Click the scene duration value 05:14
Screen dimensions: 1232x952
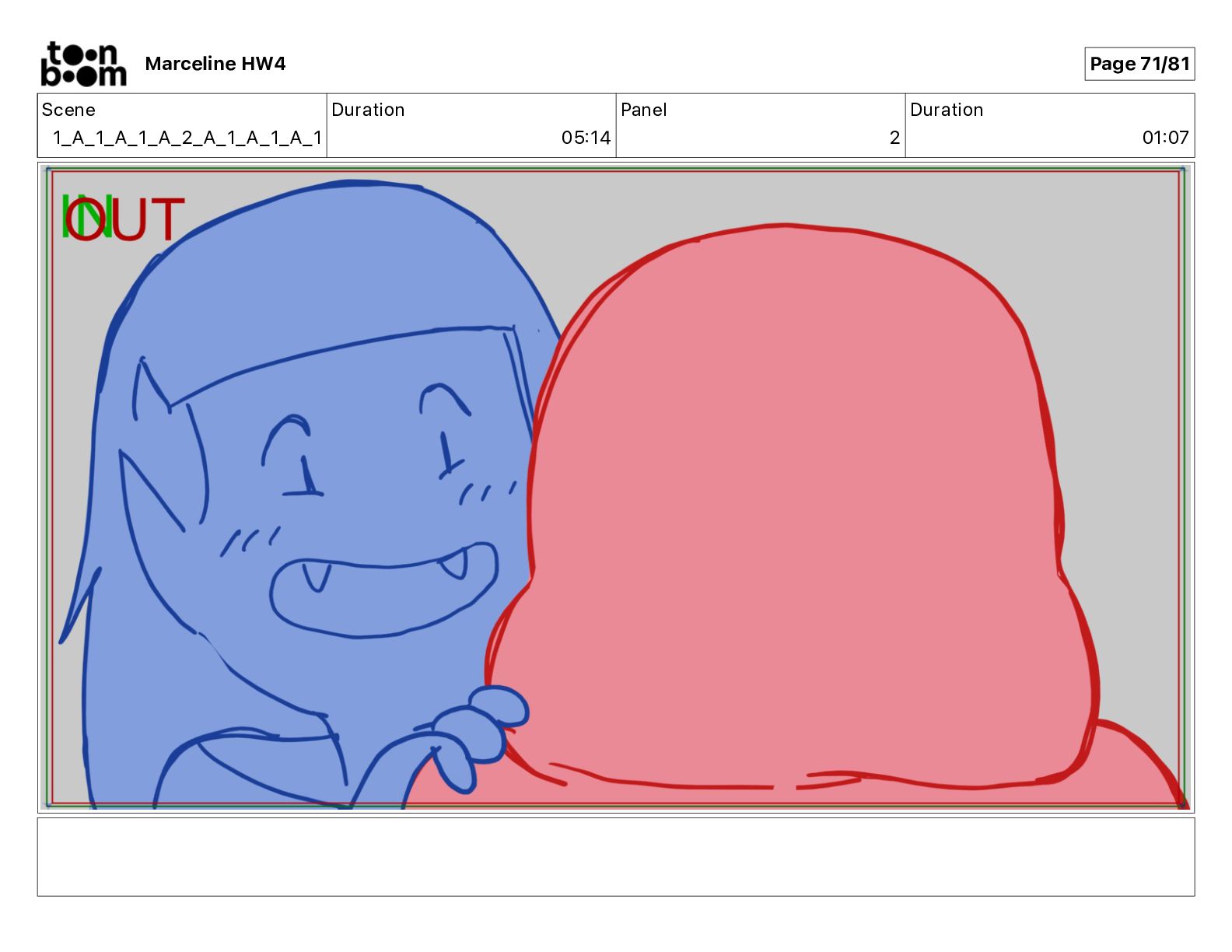tap(586, 138)
